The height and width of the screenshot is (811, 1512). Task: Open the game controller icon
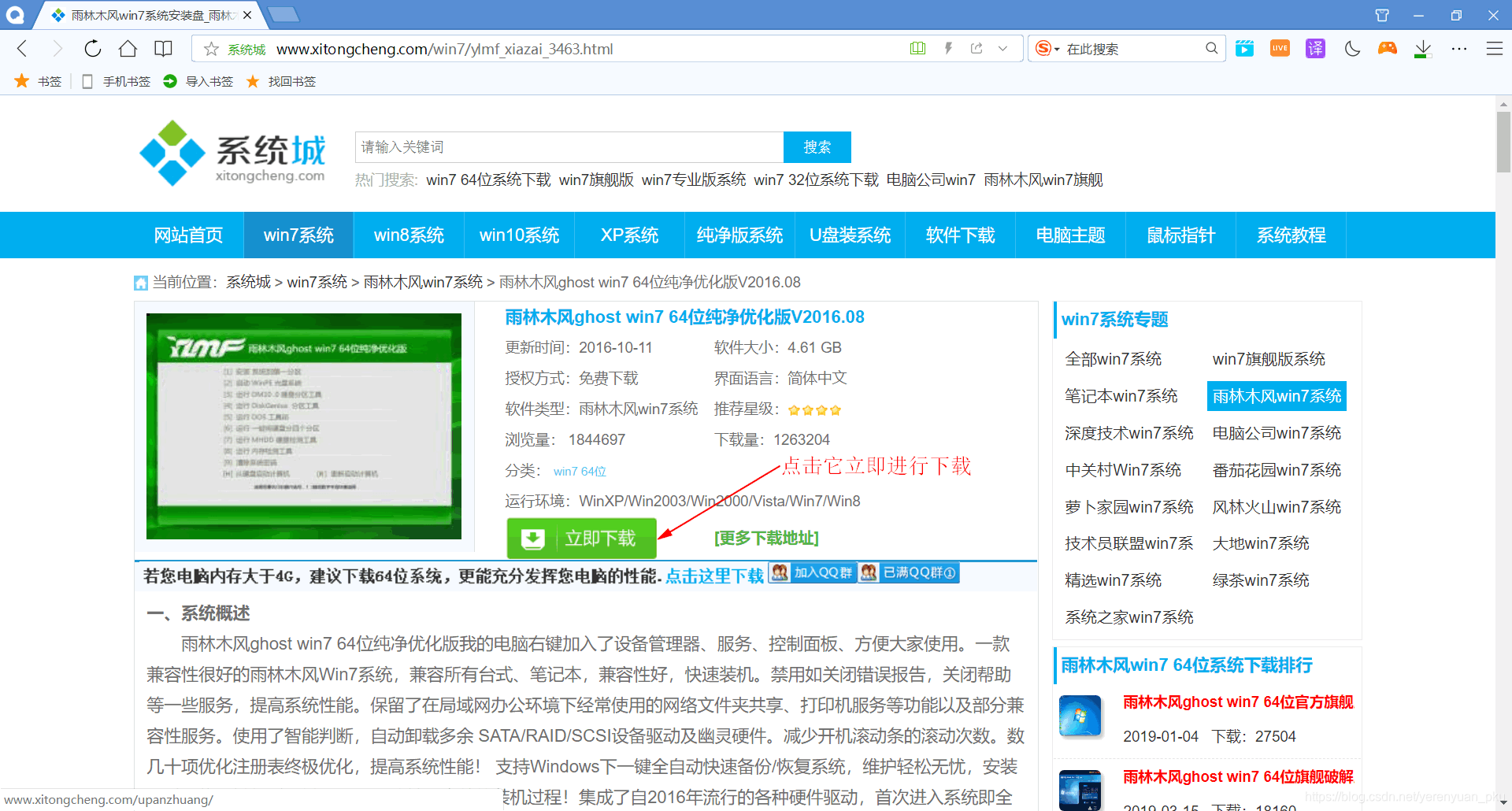[x=1387, y=49]
